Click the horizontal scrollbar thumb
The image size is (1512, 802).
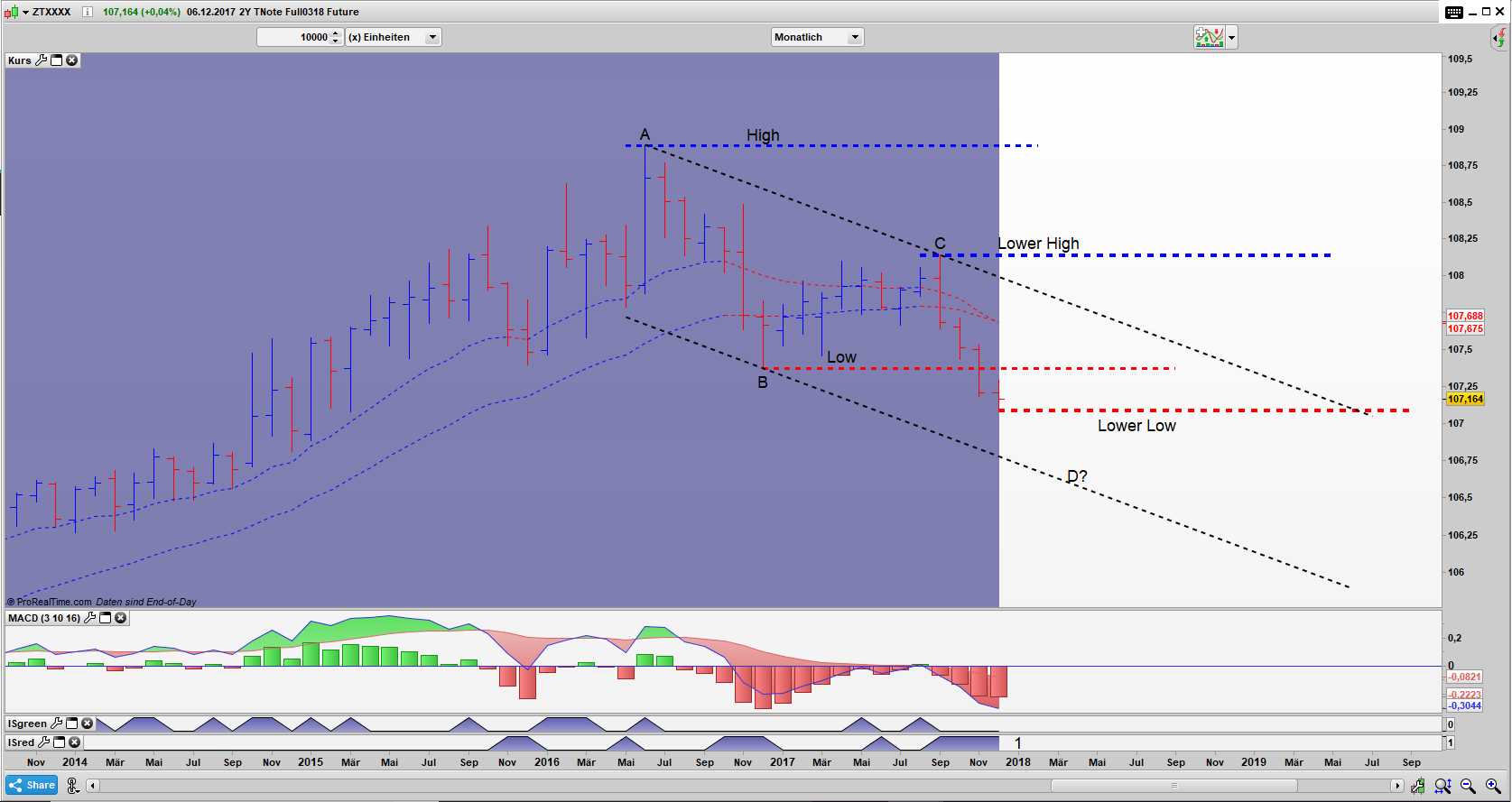[x=1174, y=786]
